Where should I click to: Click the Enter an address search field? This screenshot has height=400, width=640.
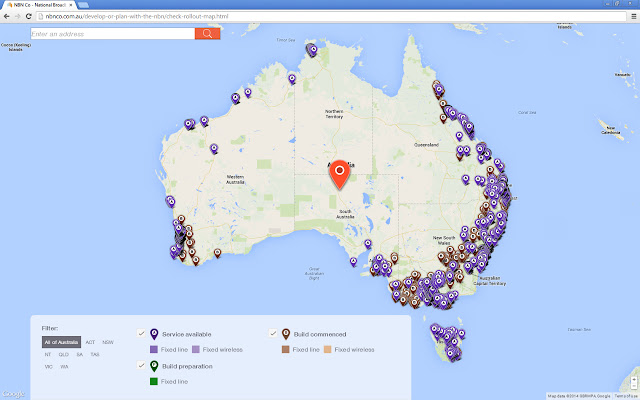point(113,33)
